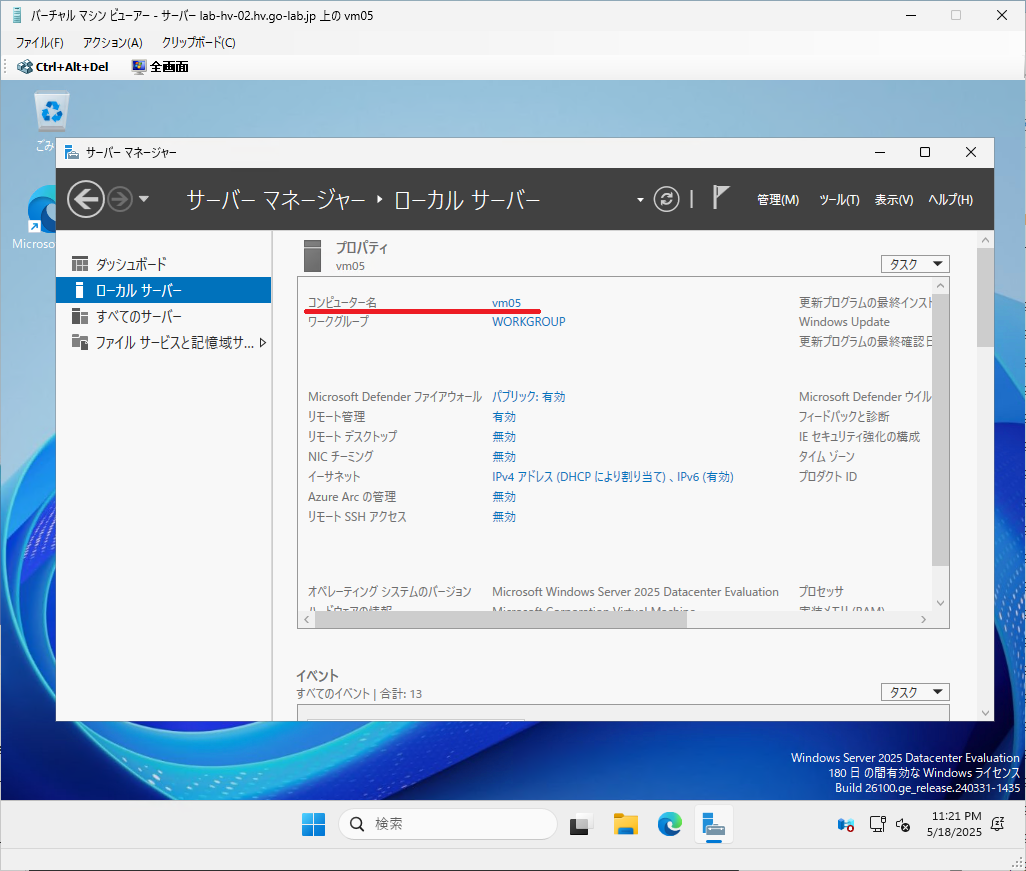The image size is (1026, 871).
Task: Click リモート デスクトップ value 無効
Action: (504, 436)
